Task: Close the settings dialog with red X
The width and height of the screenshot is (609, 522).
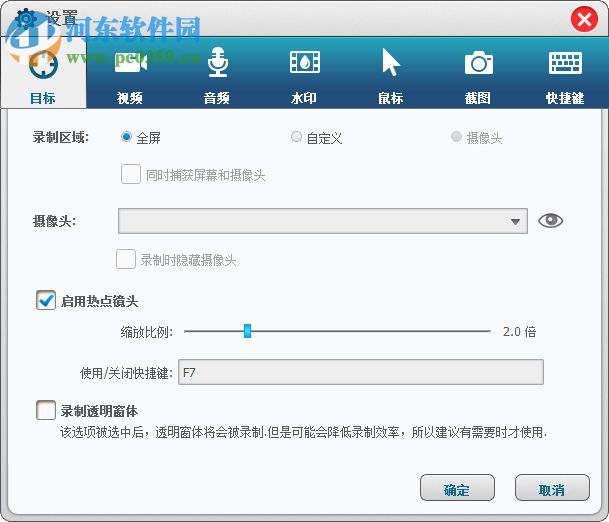Action: point(584,19)
